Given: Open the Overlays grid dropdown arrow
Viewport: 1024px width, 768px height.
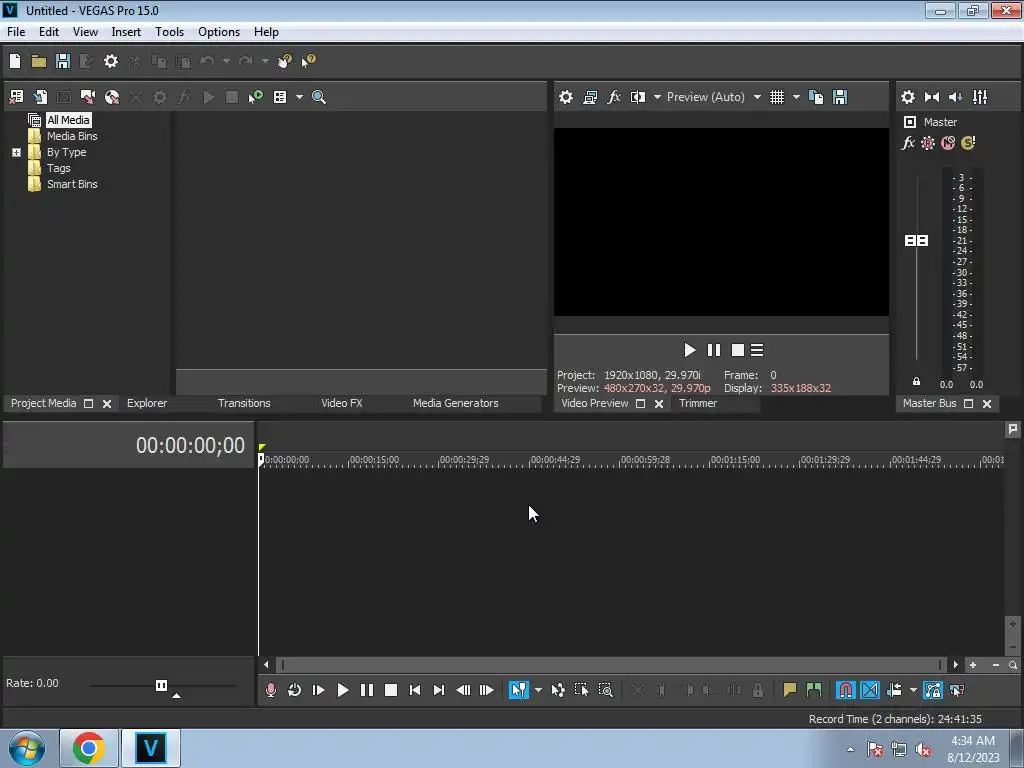Looking at the screenshot, I should coord(796,97).
